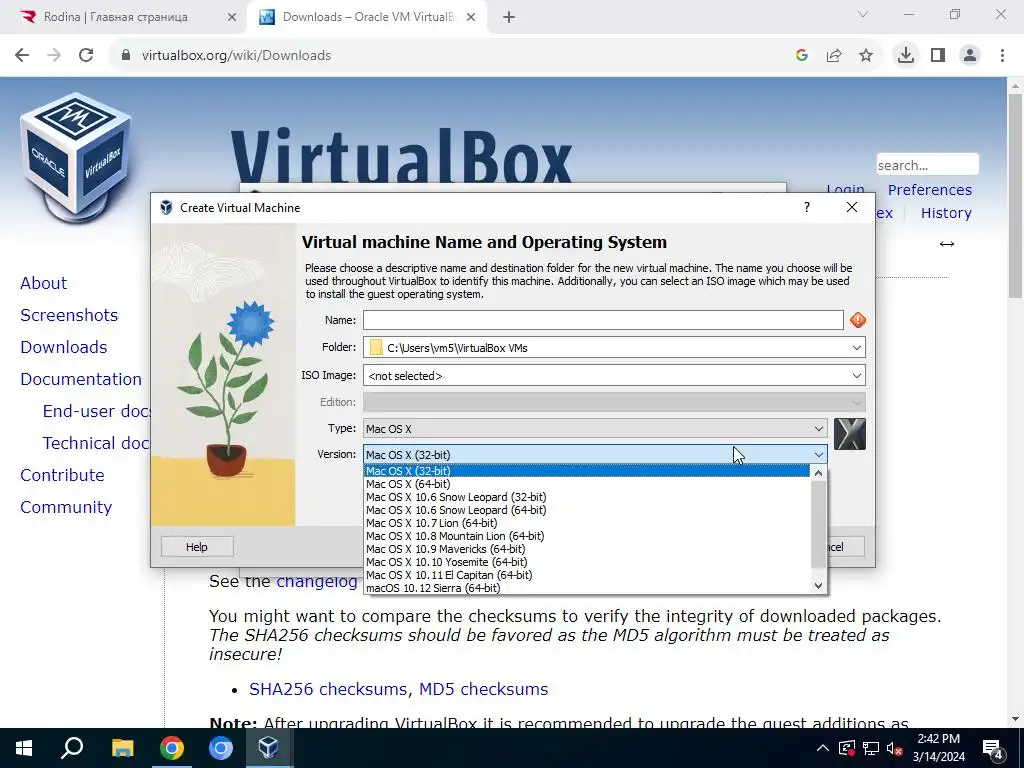
Task: Open the Folder dropdown
Action: tap(856, 347)
